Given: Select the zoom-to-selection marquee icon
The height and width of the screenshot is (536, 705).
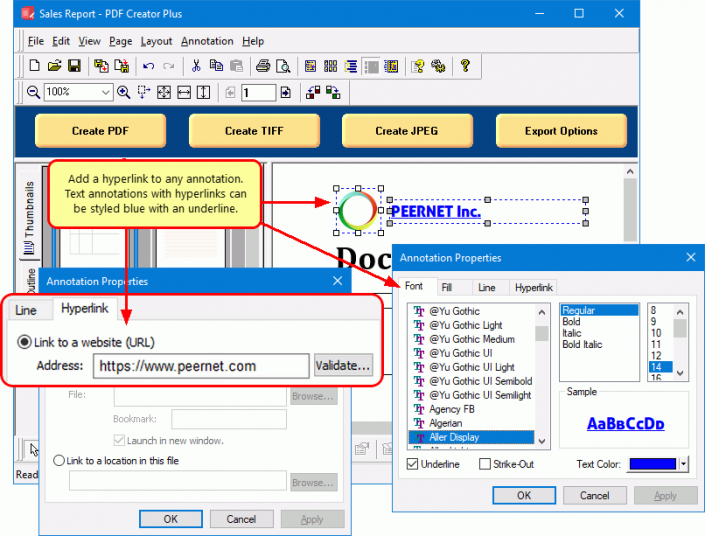Looking at the screenshot, I should [x=143, y=92].
